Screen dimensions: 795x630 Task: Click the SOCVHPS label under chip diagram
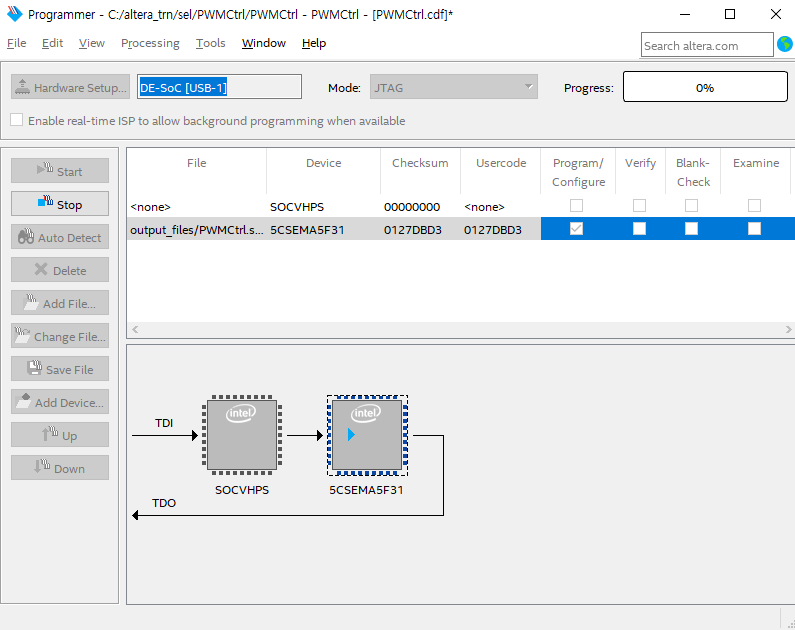click(x=242, y=490)
